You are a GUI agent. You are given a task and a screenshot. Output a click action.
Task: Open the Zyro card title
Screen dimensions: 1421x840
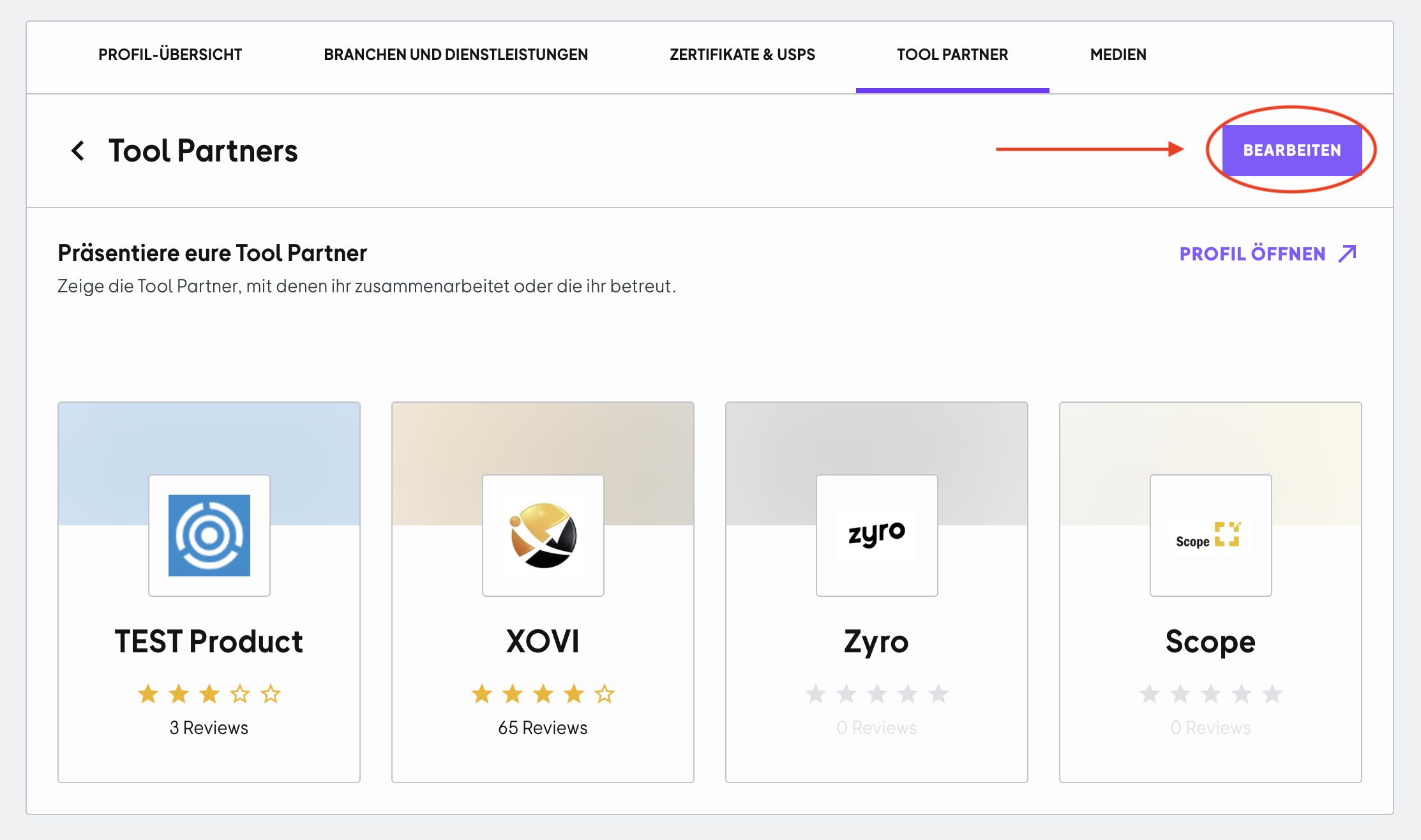(x=876, y=642)
